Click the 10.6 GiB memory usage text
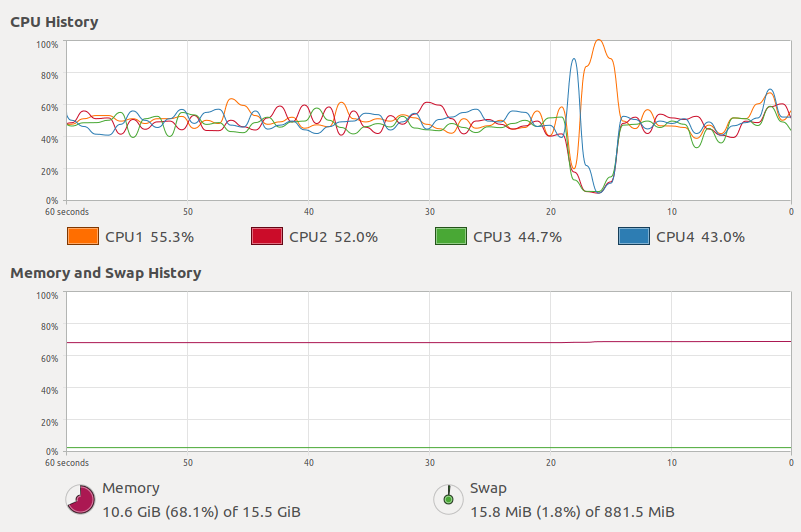This screenshot has width=801, height=532. pyautogui.click(x=201, y=512)
